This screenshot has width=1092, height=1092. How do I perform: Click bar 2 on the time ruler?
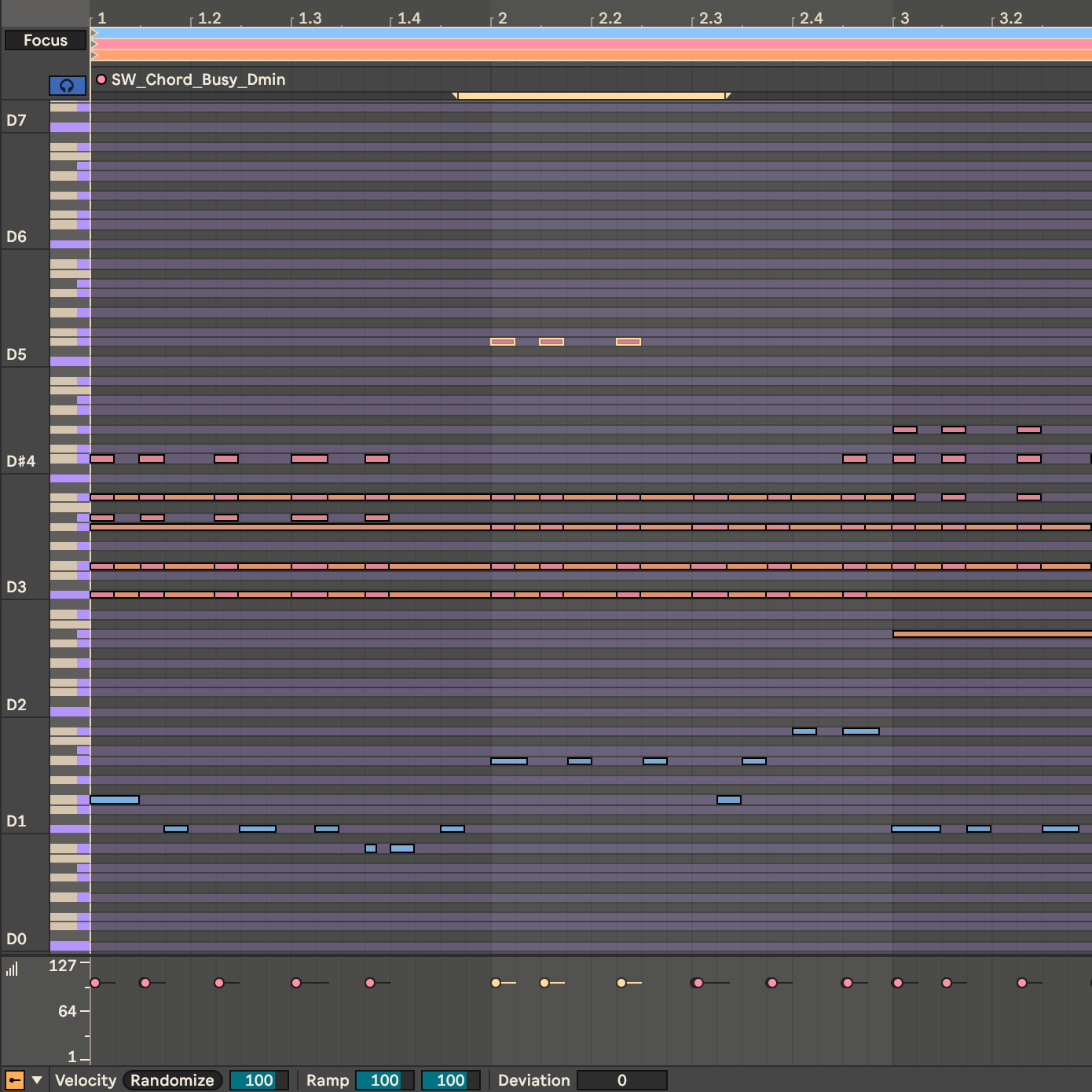click(x=502, y=18)
